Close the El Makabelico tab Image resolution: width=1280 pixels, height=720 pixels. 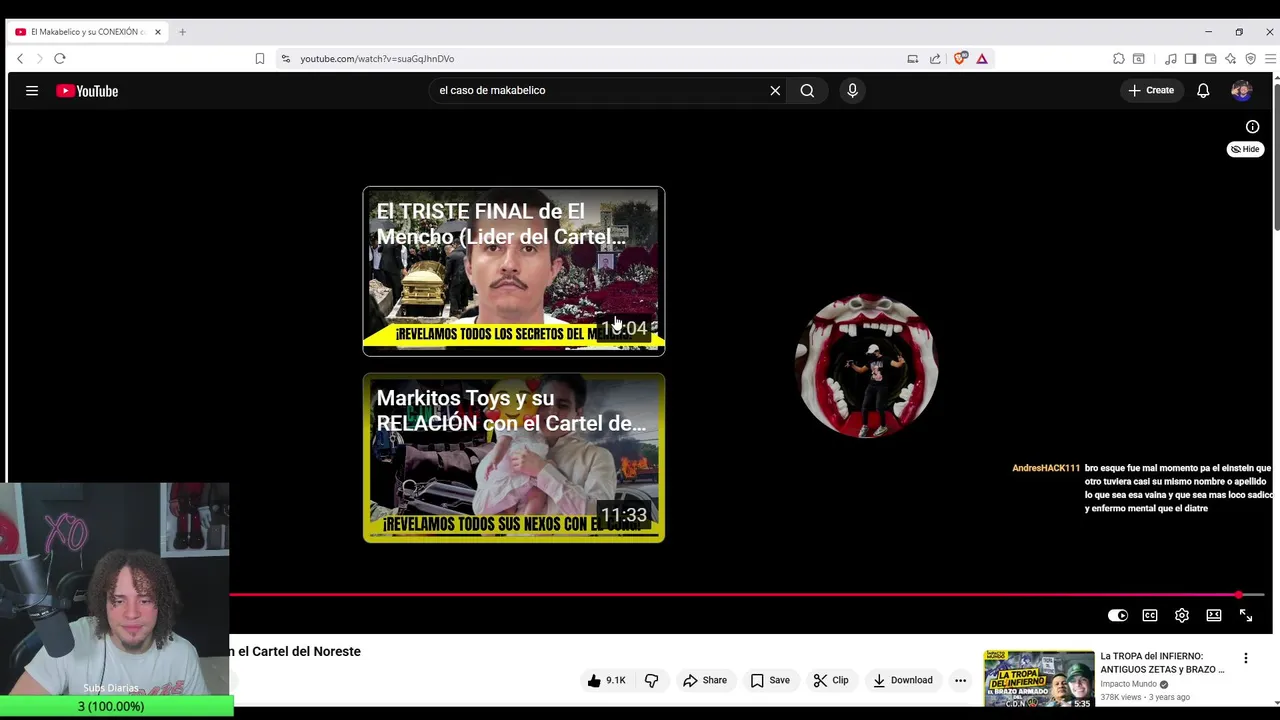[157, 32]
